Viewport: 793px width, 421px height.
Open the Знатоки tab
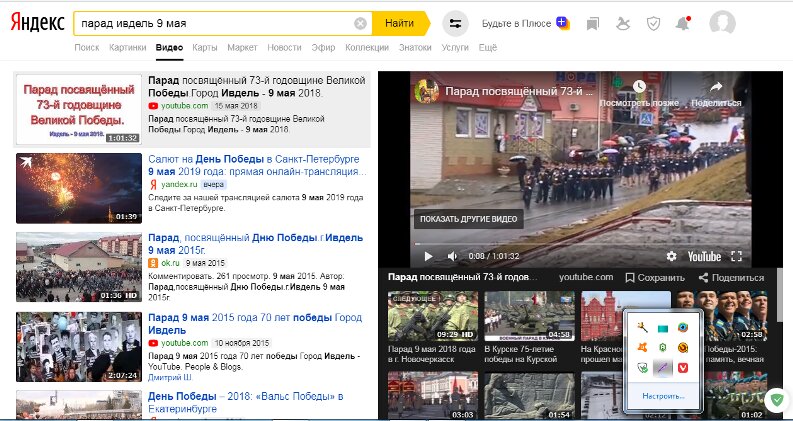pyautogui.click(x=415, y=48)
